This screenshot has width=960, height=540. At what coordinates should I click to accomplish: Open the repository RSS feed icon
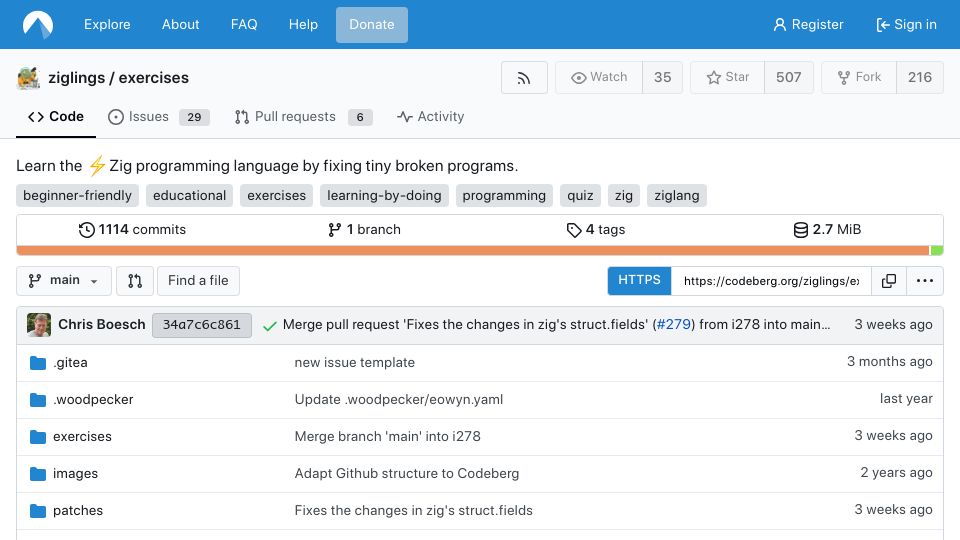pos(524,78)
